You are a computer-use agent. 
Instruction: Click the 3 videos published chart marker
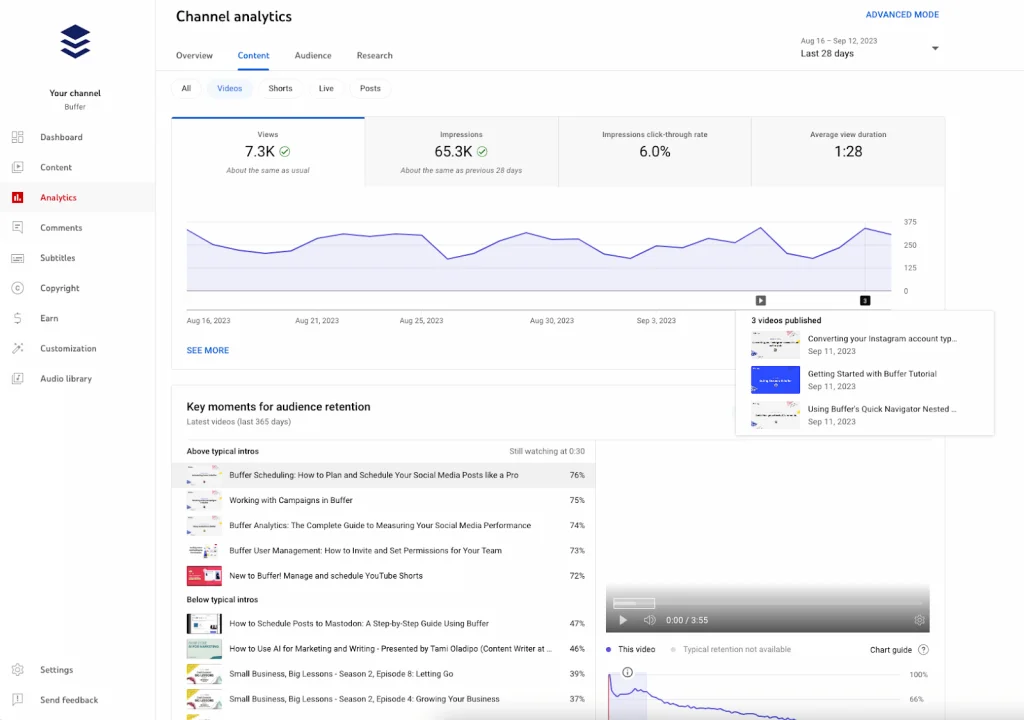tap(865, 301)
